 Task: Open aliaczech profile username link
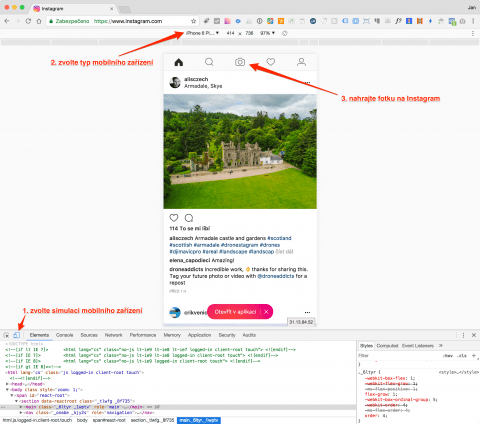pos(196,79)
